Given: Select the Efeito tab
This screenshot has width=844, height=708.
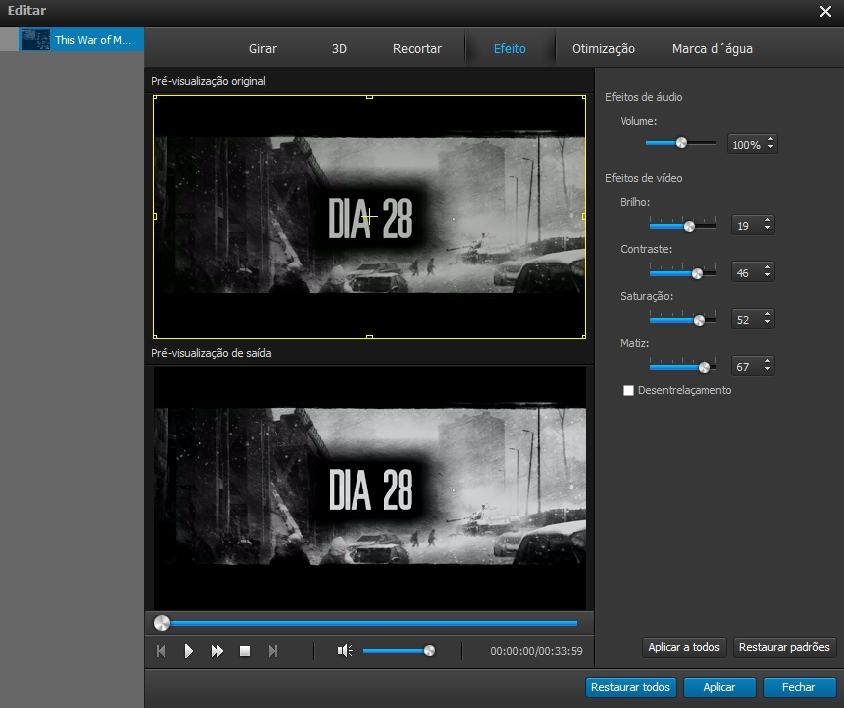Looking at the screenshot, I should click(x=510, y=48).
